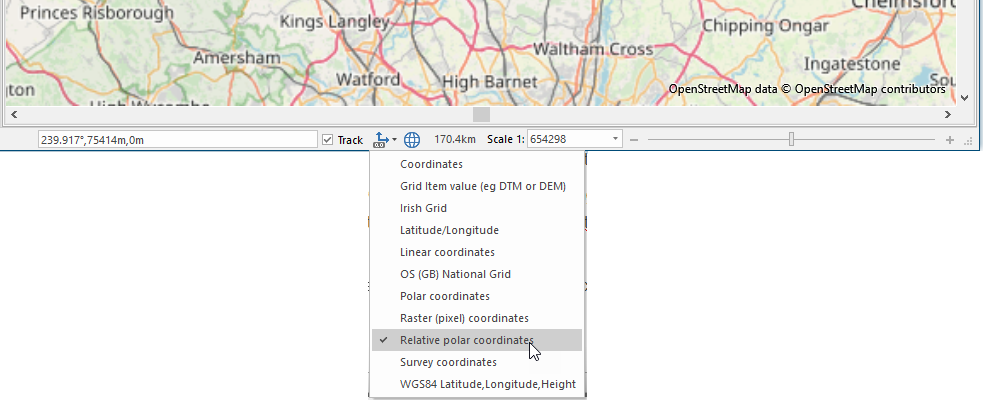The image size is (983, 400).
Task: Choose OS (GB) National Grid
Action: tap(455, 274)
